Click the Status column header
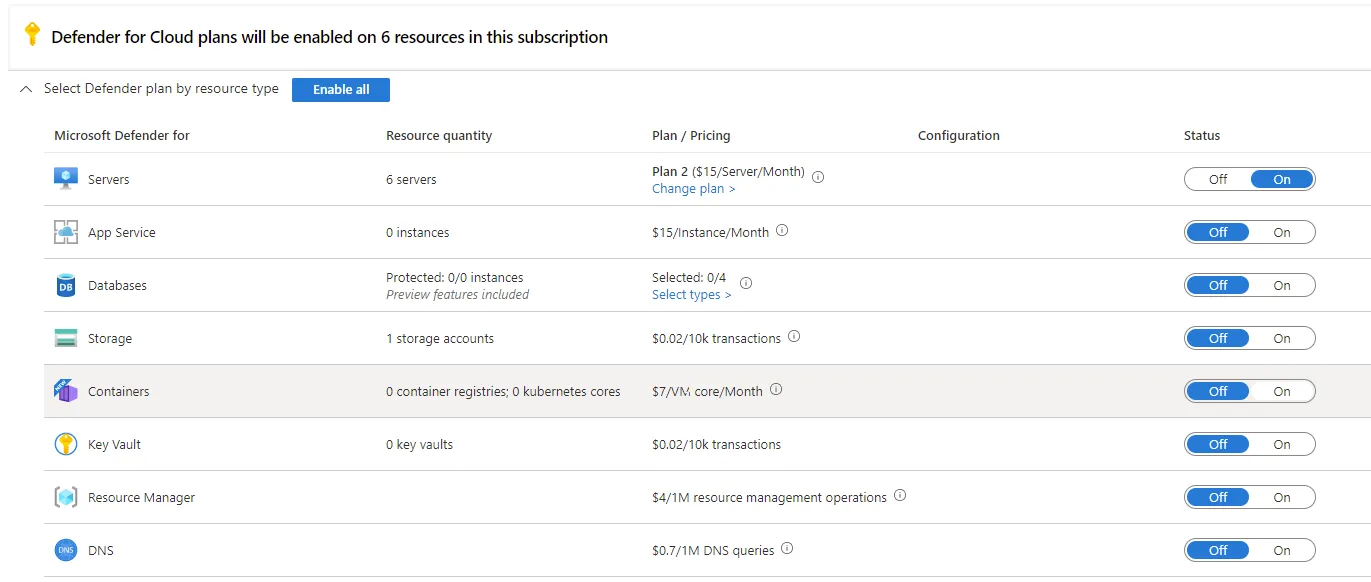The height and width of the screenshot is (582, 1371). tap(1202, 135)
